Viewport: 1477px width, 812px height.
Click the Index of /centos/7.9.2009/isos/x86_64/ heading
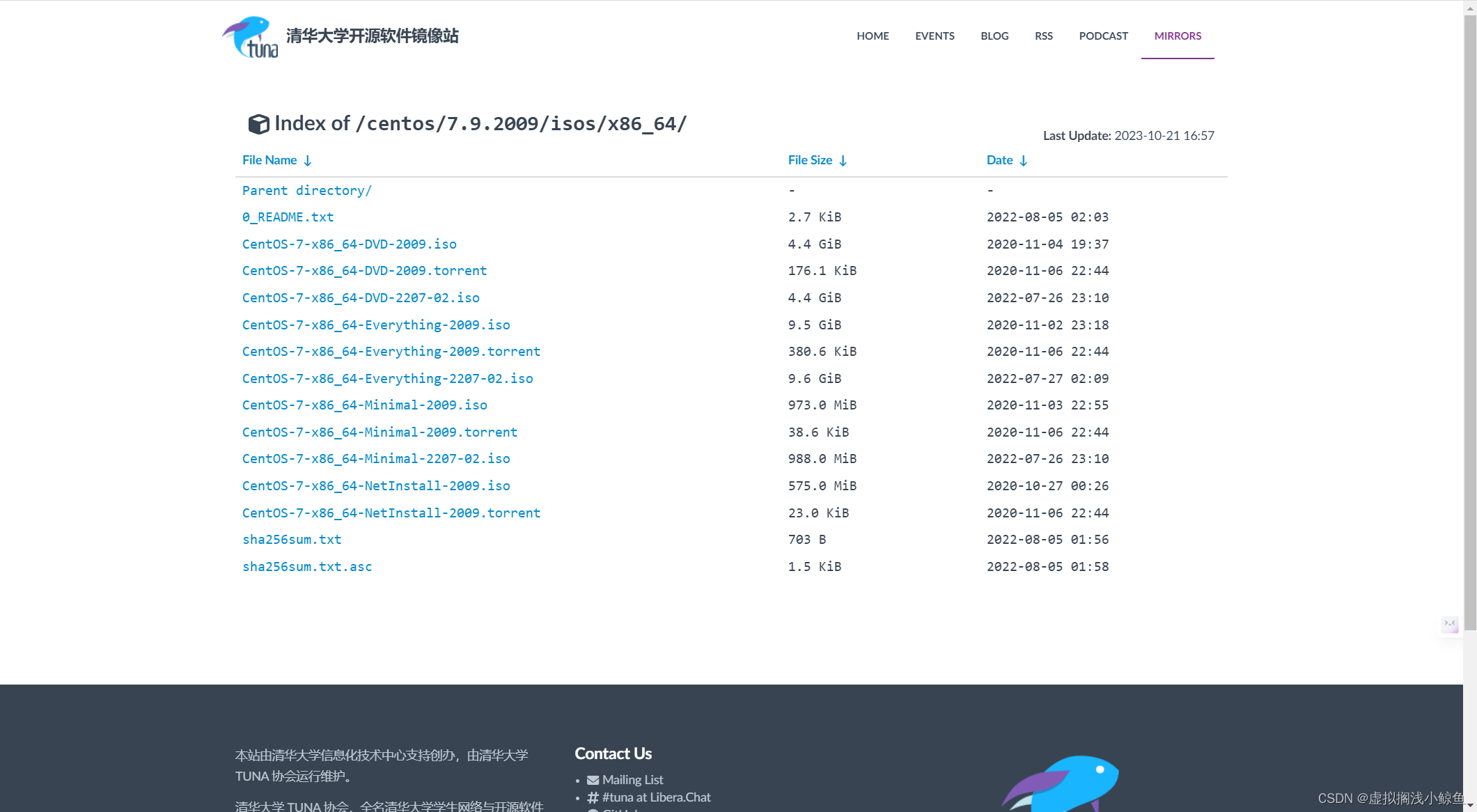pyautogui.click(x=480, y=123)
